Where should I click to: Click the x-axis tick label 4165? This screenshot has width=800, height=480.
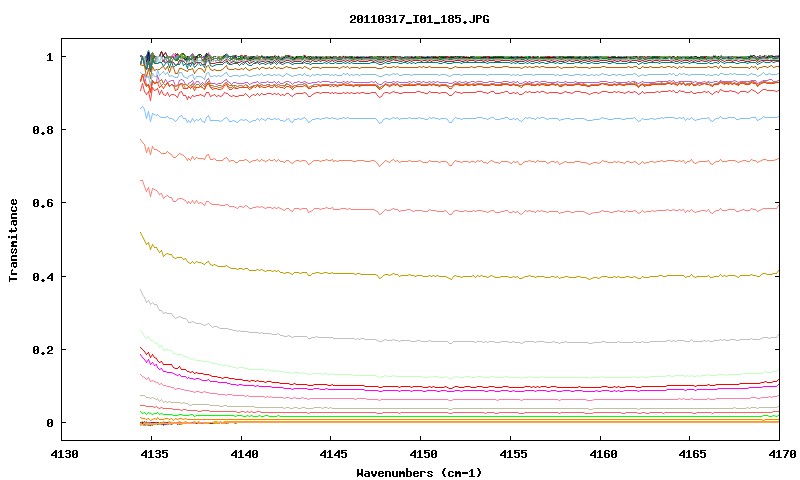[692, 454]
